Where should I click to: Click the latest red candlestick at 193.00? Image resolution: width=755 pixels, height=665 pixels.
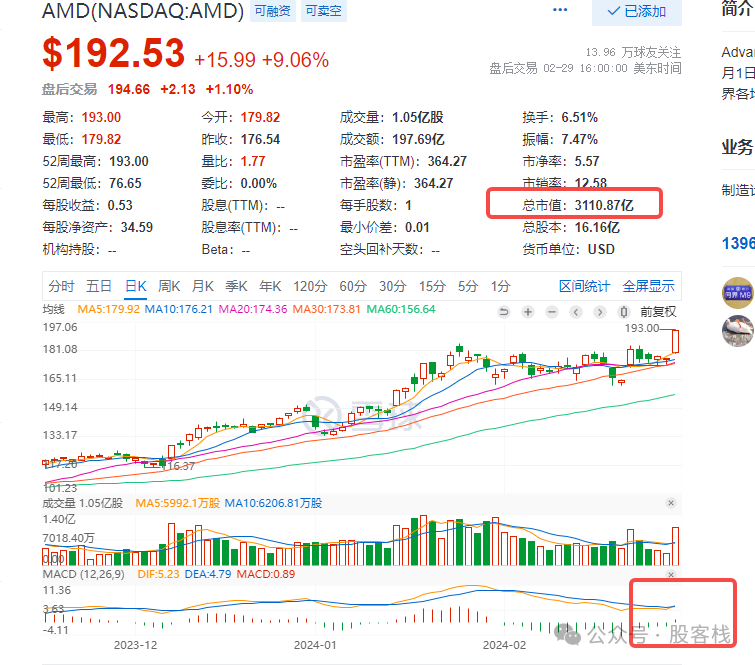[x=676, y=341]
